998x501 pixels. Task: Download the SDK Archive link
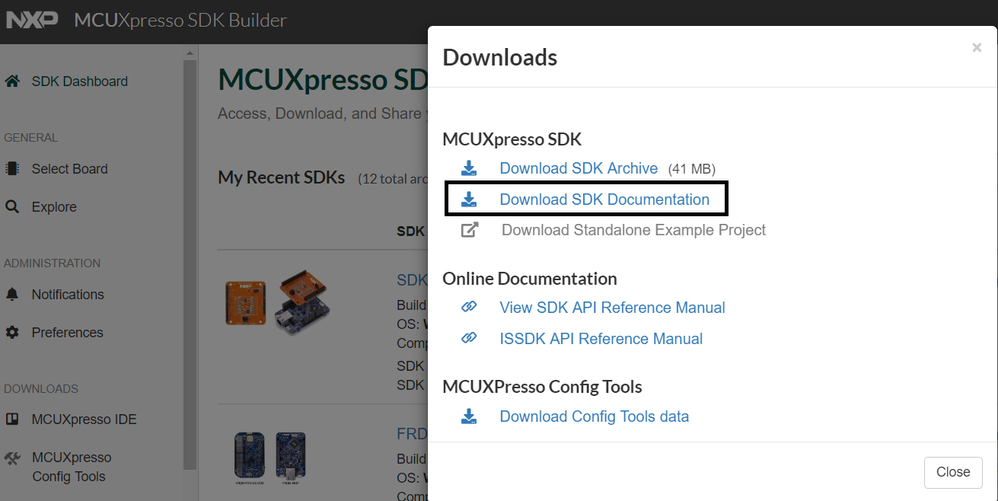[x=578, y=168]
